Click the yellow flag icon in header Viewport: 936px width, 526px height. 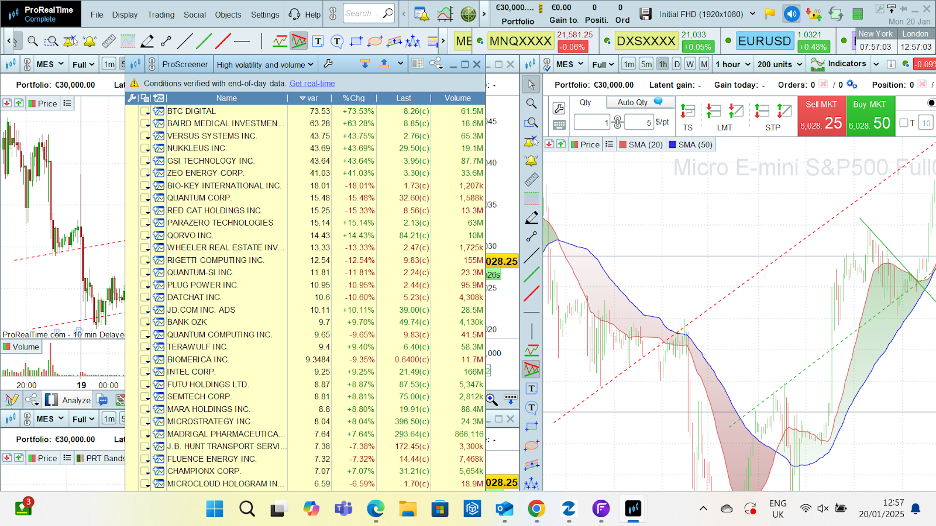(x=770, y=14)
